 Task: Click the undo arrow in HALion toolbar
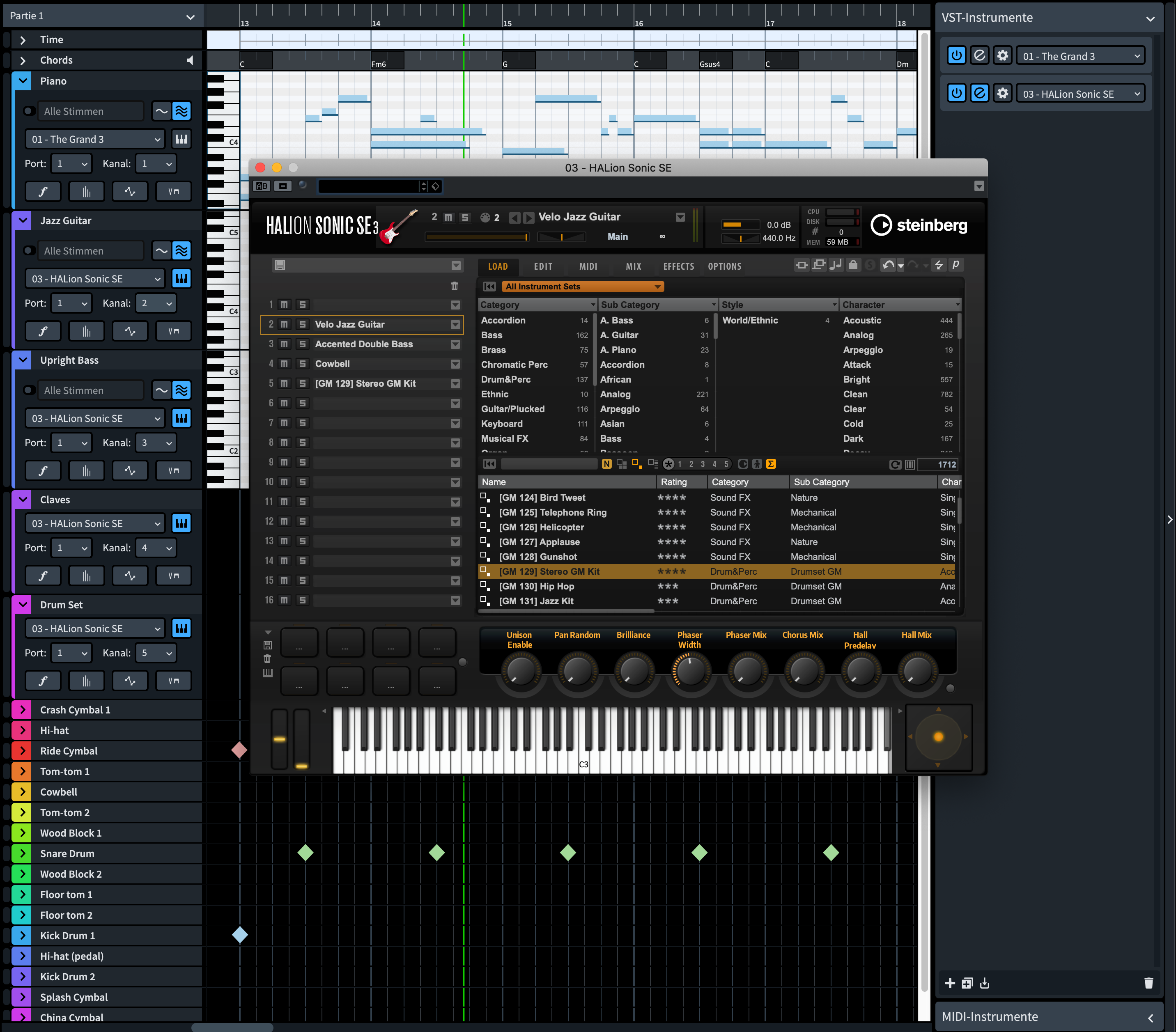[x=888, y=265]
